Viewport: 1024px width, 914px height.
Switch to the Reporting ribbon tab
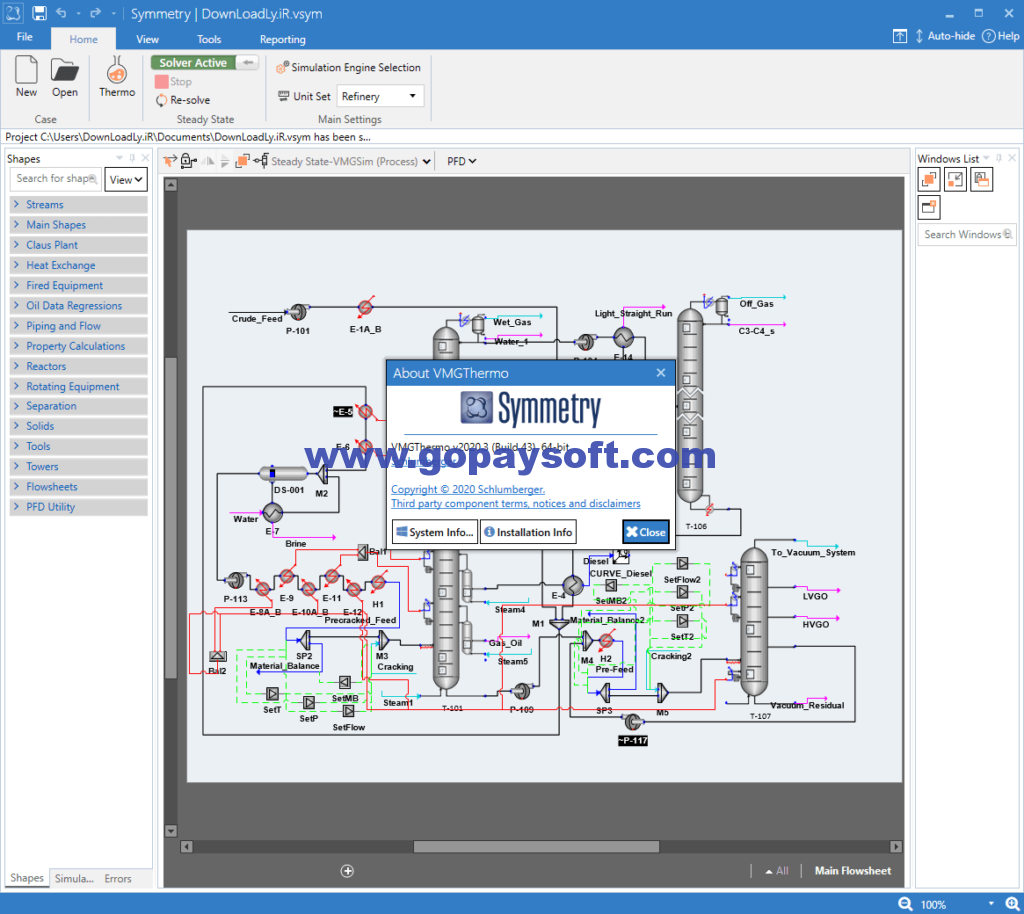click(x=282, y=39)
